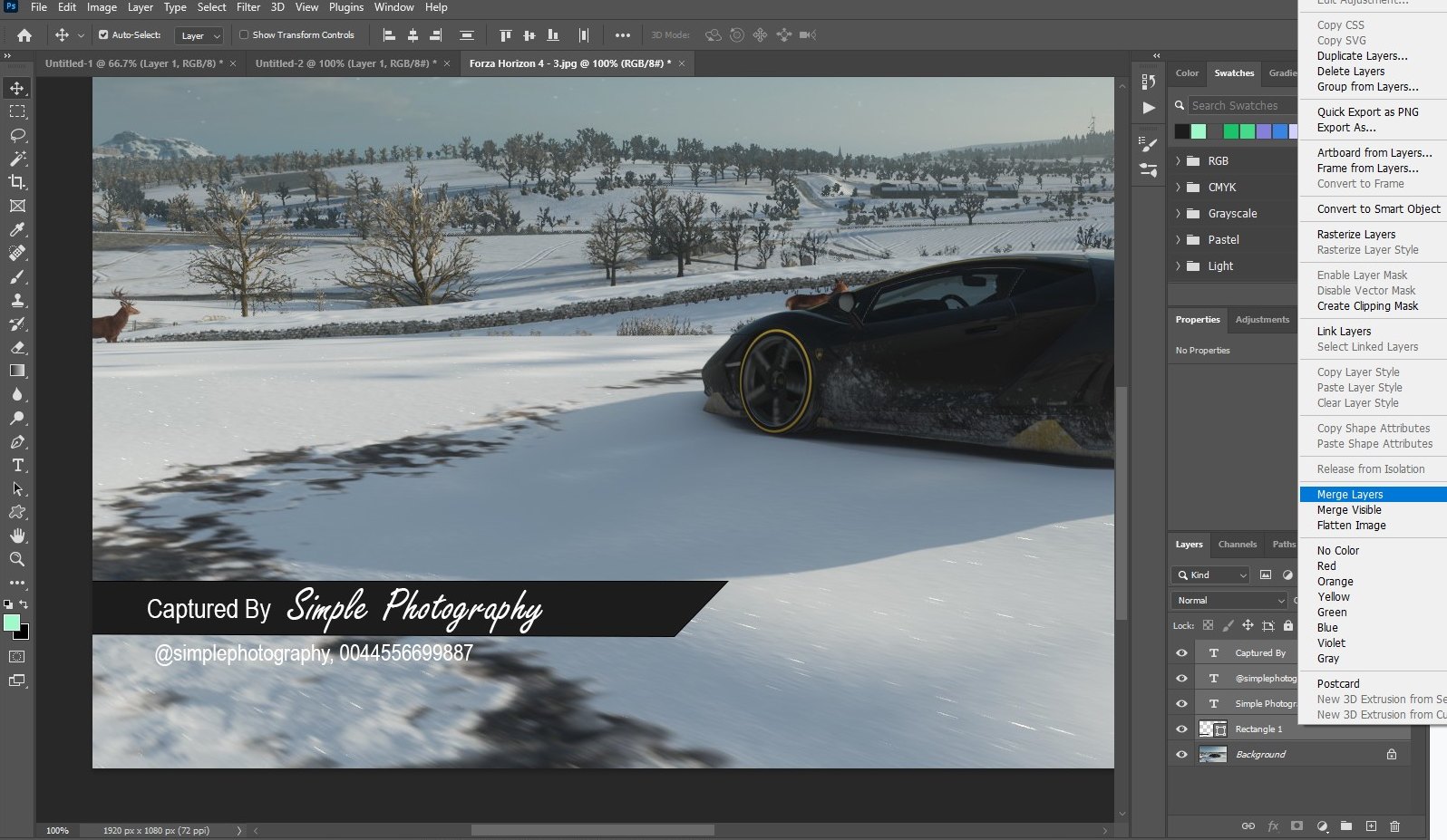Toggle the lock transparent pixels button
The image size is (1447, 840).
pos(1208,625)
